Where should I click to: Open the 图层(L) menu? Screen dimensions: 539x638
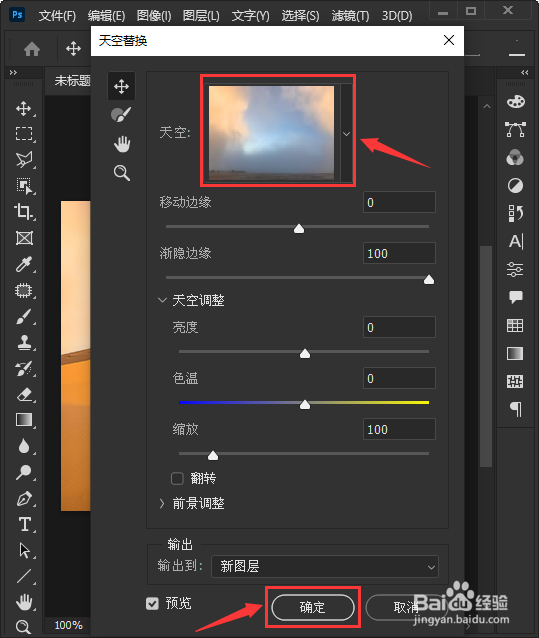click(201, 15)
